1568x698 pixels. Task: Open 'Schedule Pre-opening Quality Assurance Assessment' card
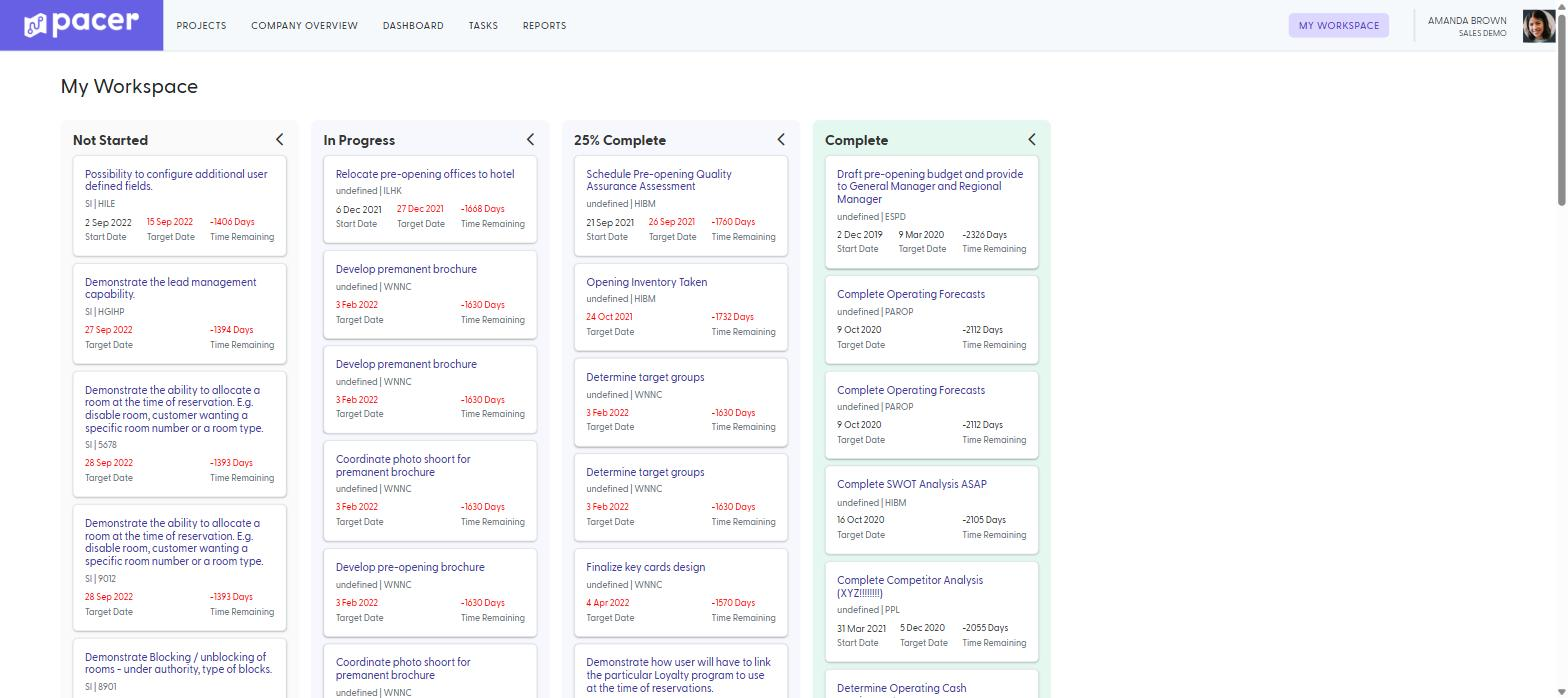[x=681, y=205]
